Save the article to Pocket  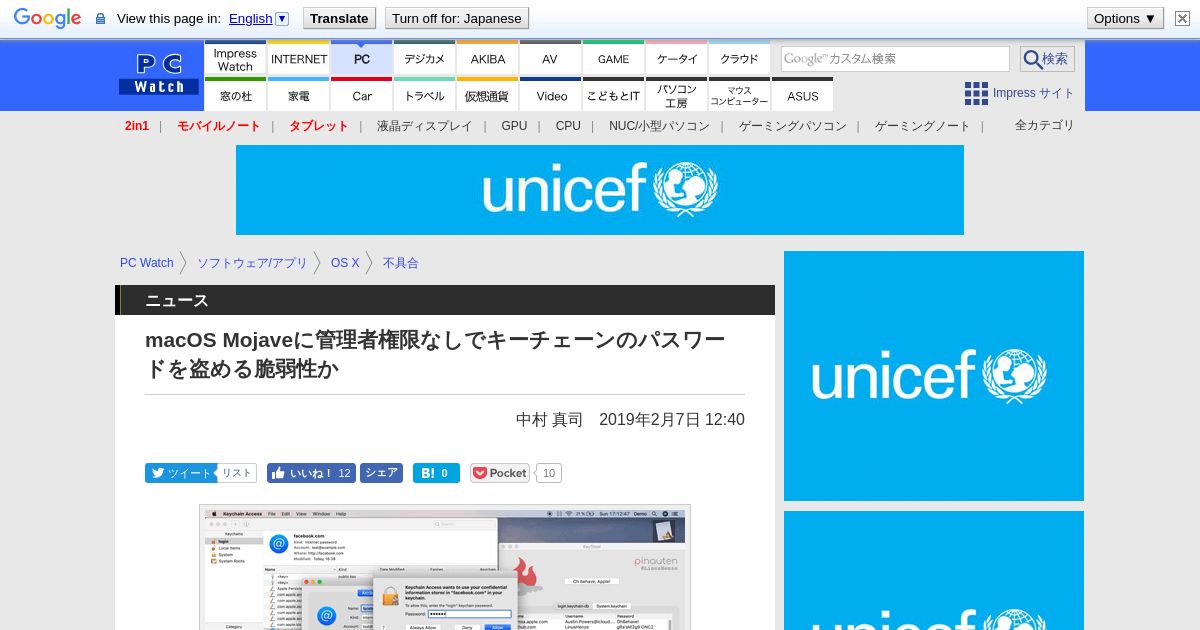pos(500,473)
